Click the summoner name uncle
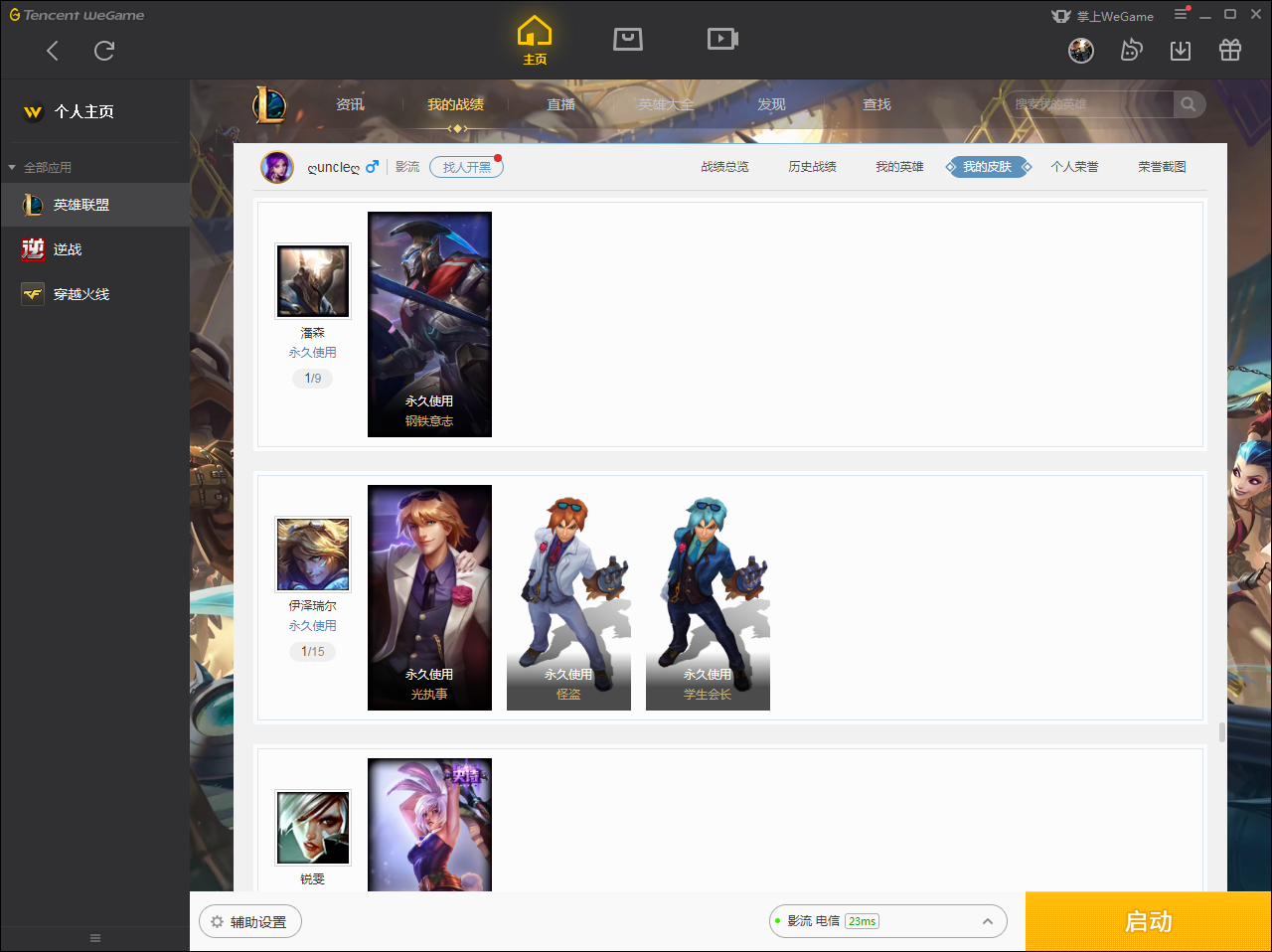The width and height of the screenshot is (1272, 952). coord(334,167)
